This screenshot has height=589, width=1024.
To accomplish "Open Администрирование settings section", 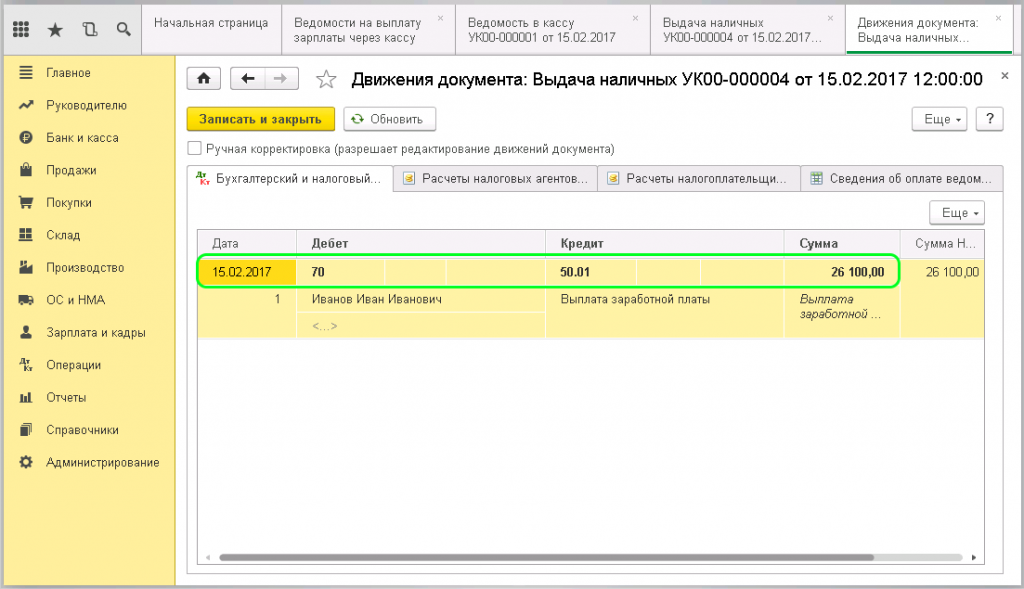I will point(102,462).
